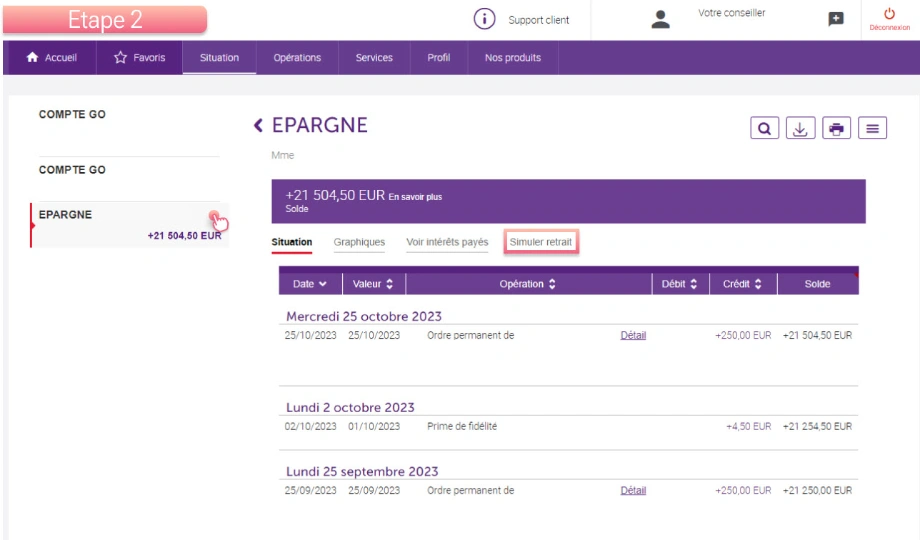
Task: Open the Voir intérêts payés tab
Action: coord(447,242)
